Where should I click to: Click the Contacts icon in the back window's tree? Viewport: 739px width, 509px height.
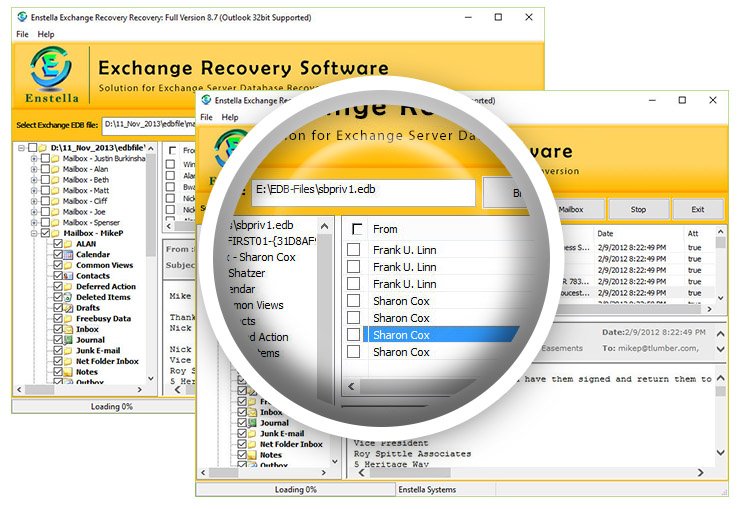(x=68, y=276)
